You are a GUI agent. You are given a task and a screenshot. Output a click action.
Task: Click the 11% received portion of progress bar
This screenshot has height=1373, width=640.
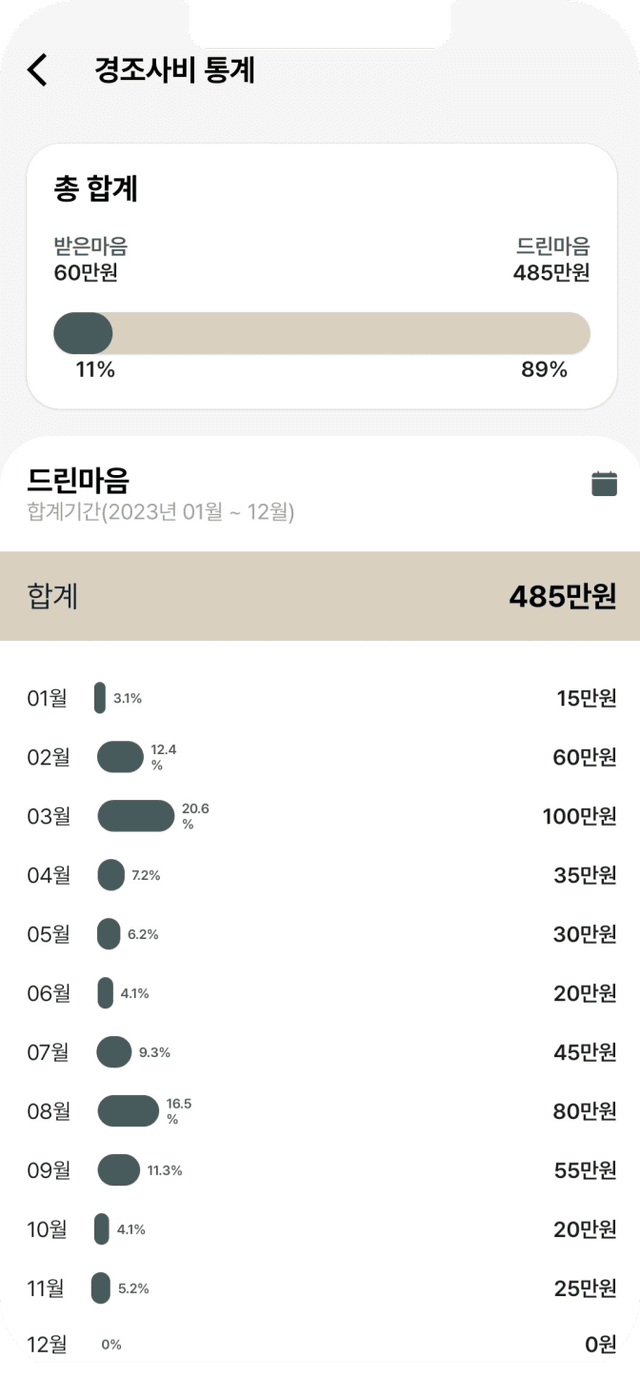click(83, 333)
